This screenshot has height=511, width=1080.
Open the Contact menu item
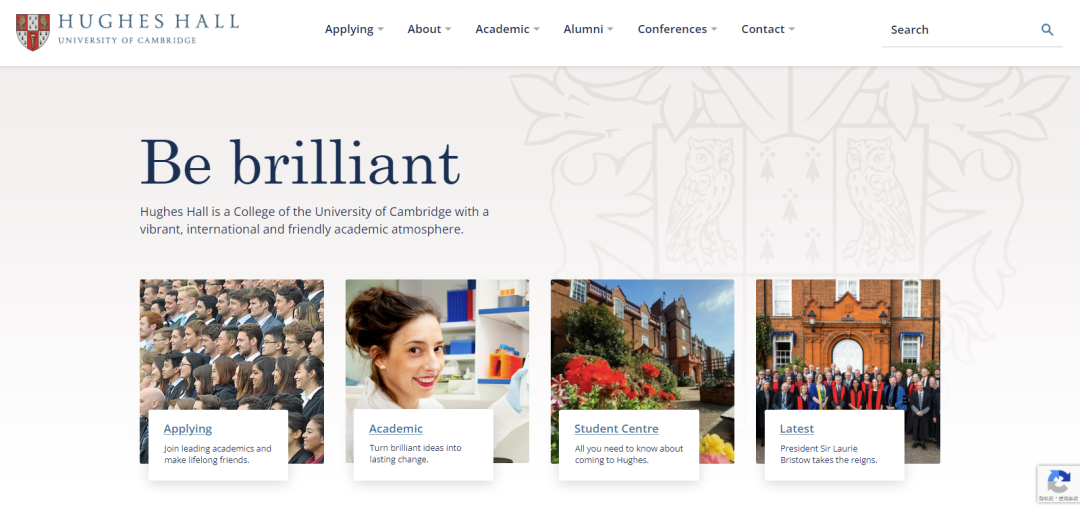pyautogui.click(x=762, y=29)
